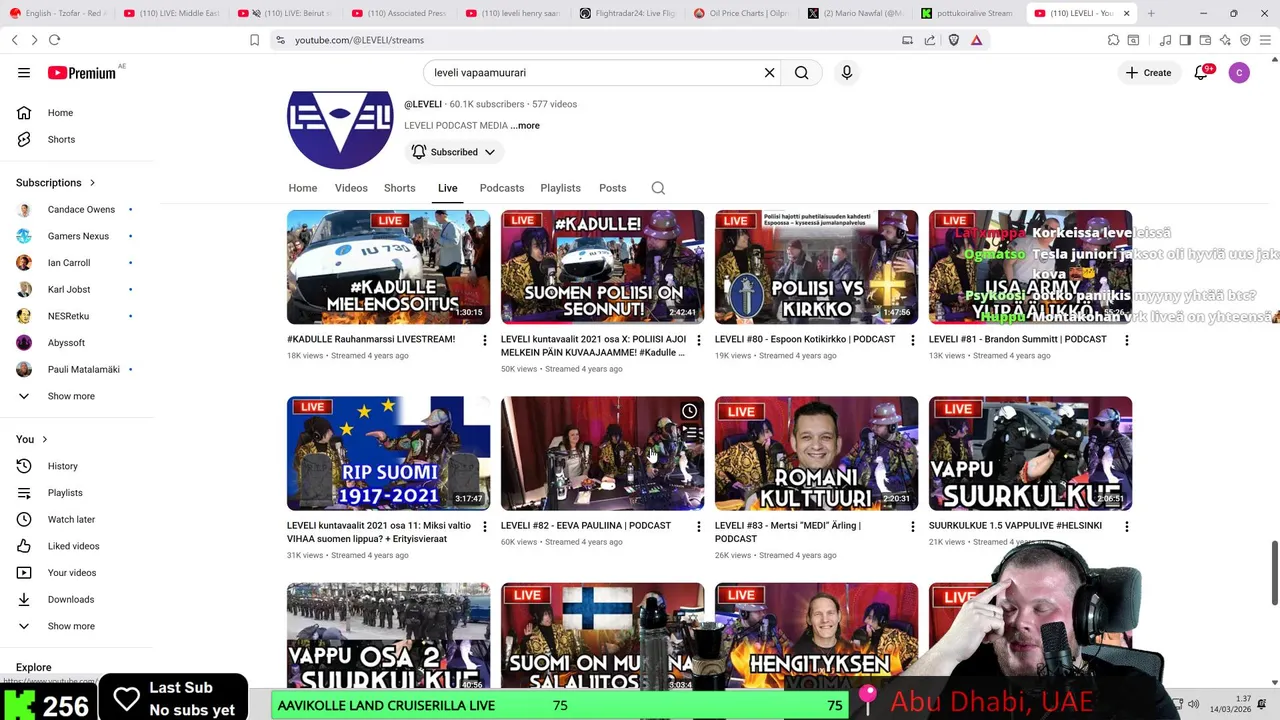This screenshot has width=1280, height=720.
Task: Switch to the Podcasts tab
Action: tap(502, 188)
